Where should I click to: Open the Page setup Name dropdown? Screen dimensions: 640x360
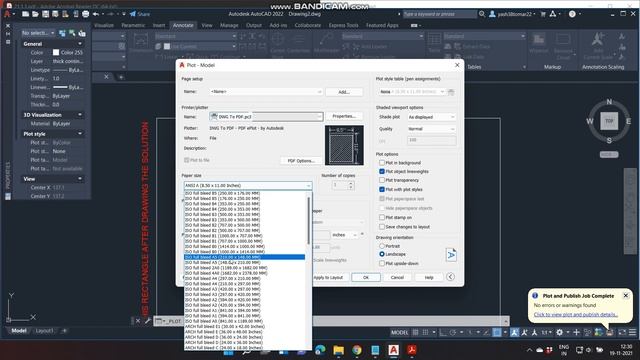coord(266,92)
